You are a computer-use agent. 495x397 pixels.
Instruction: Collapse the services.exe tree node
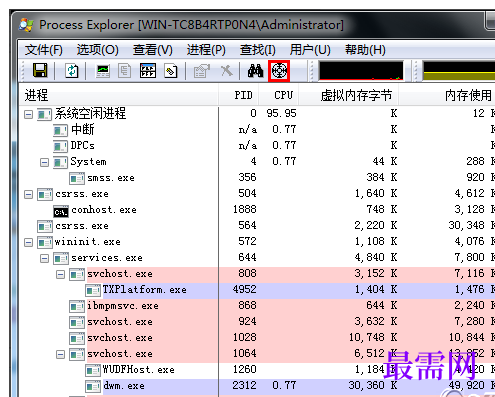44,258
